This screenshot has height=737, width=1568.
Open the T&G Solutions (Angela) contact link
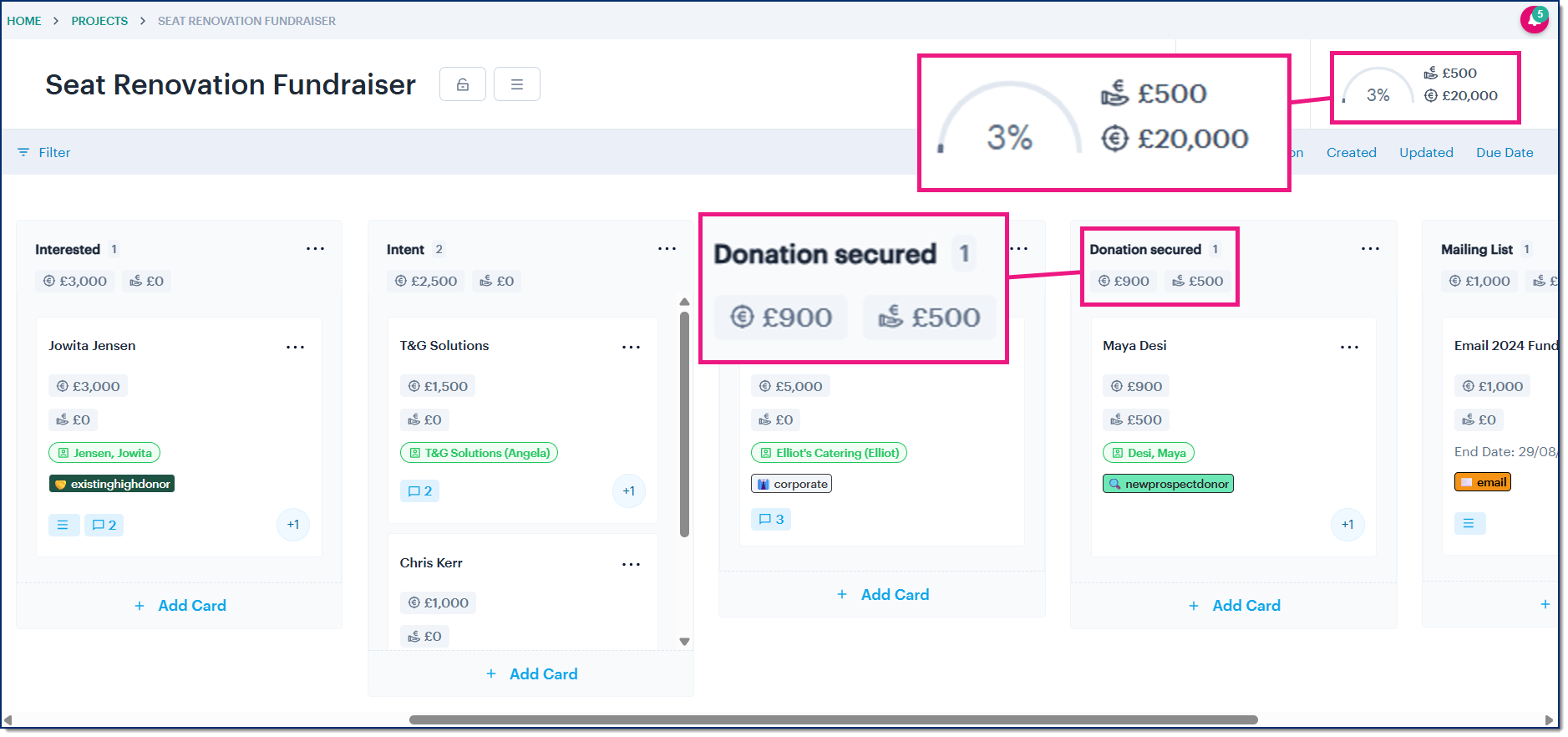click(480, 453)
